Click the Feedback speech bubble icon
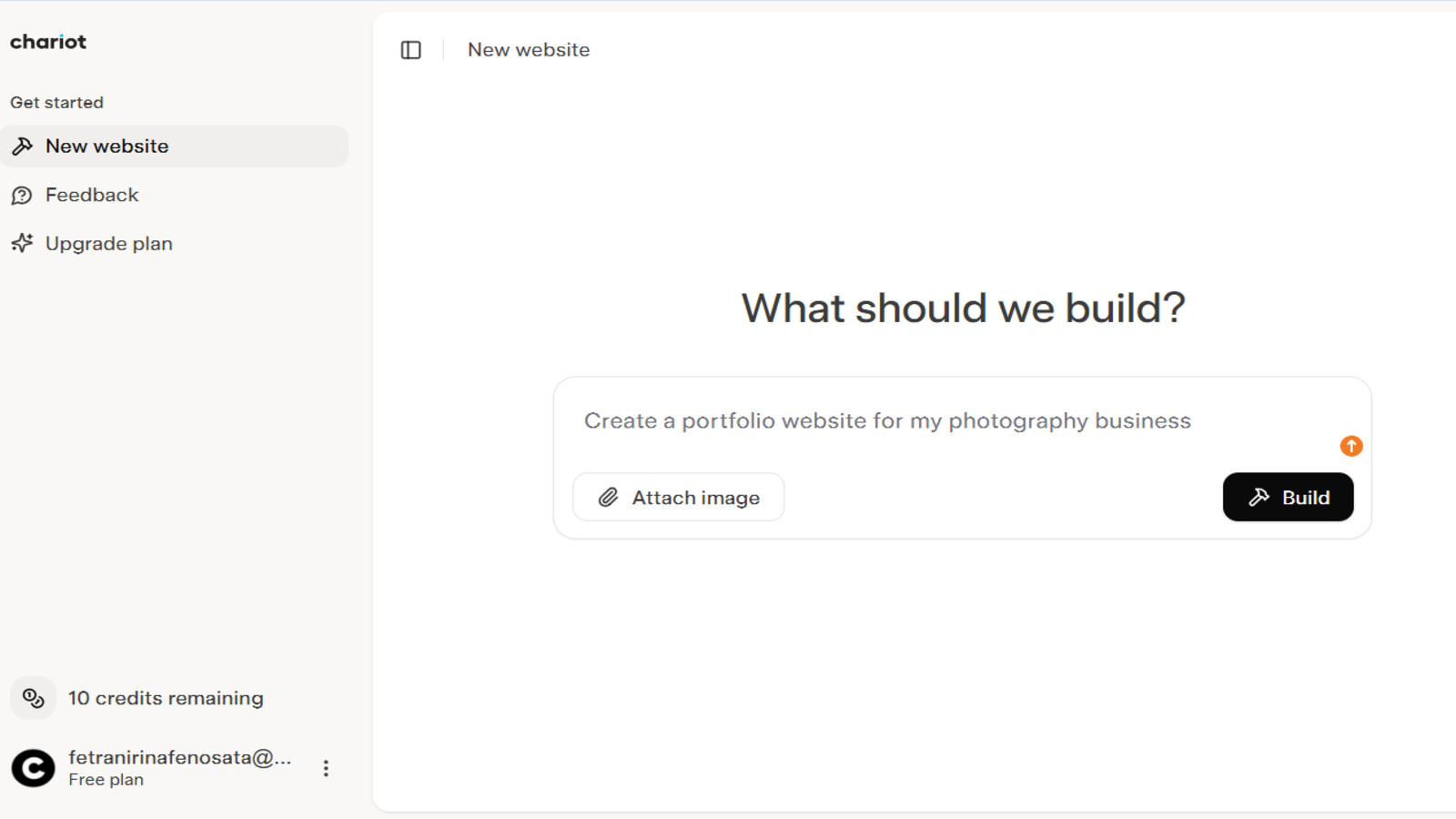 click(x=22, y=196)
